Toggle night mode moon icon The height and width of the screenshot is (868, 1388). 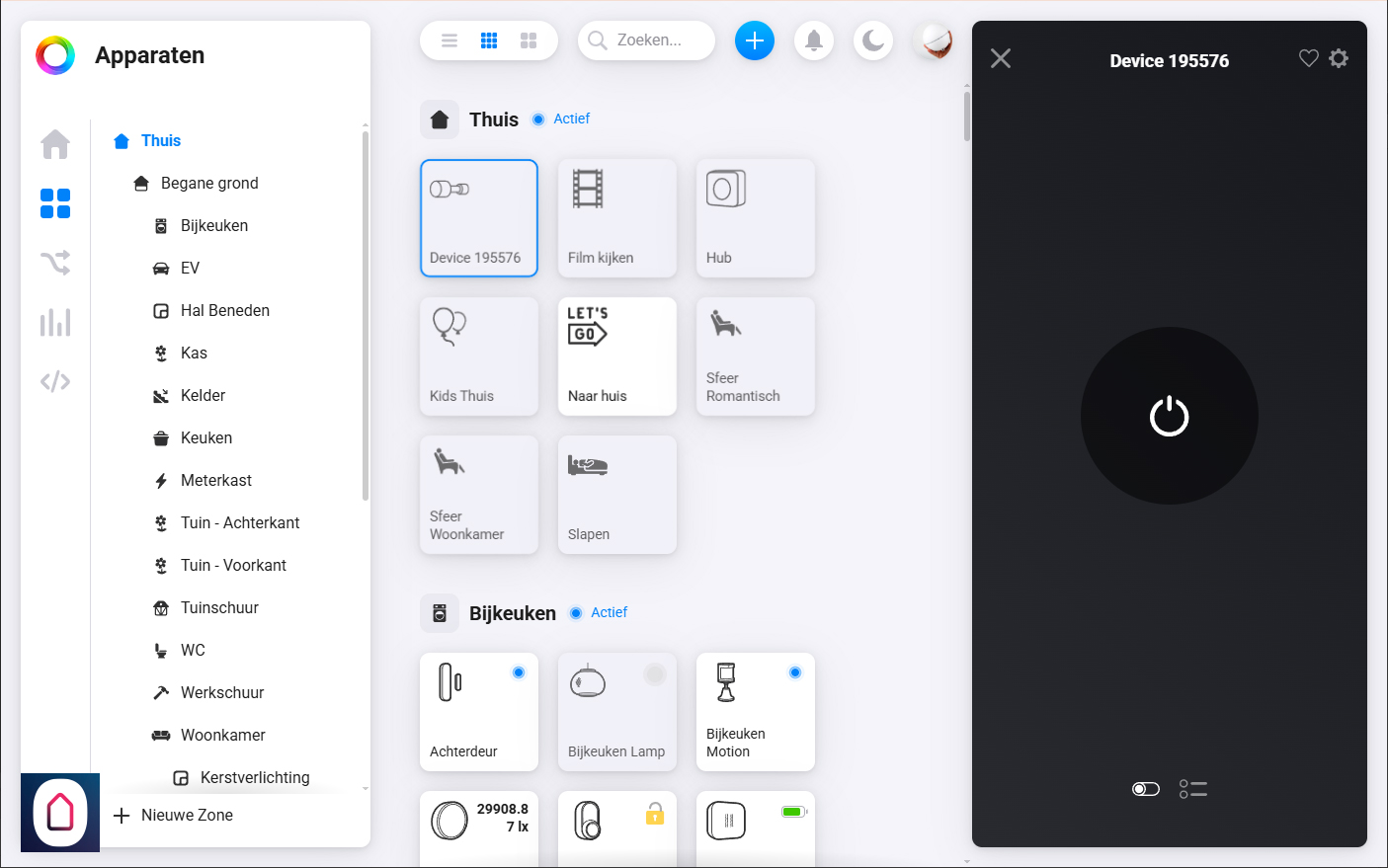tap(872, 40)
